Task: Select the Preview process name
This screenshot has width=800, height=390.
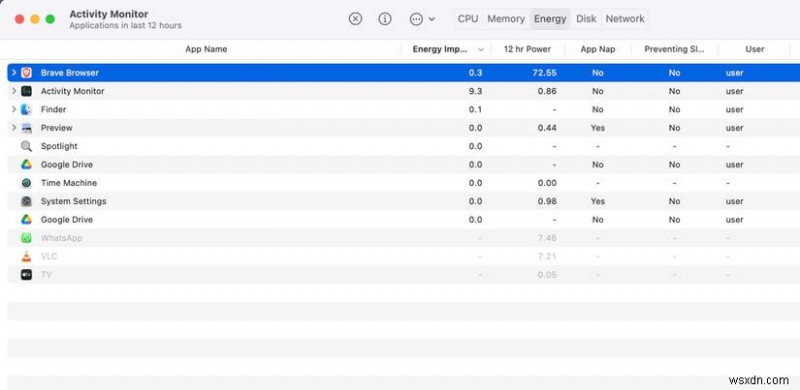Action: 57,128
